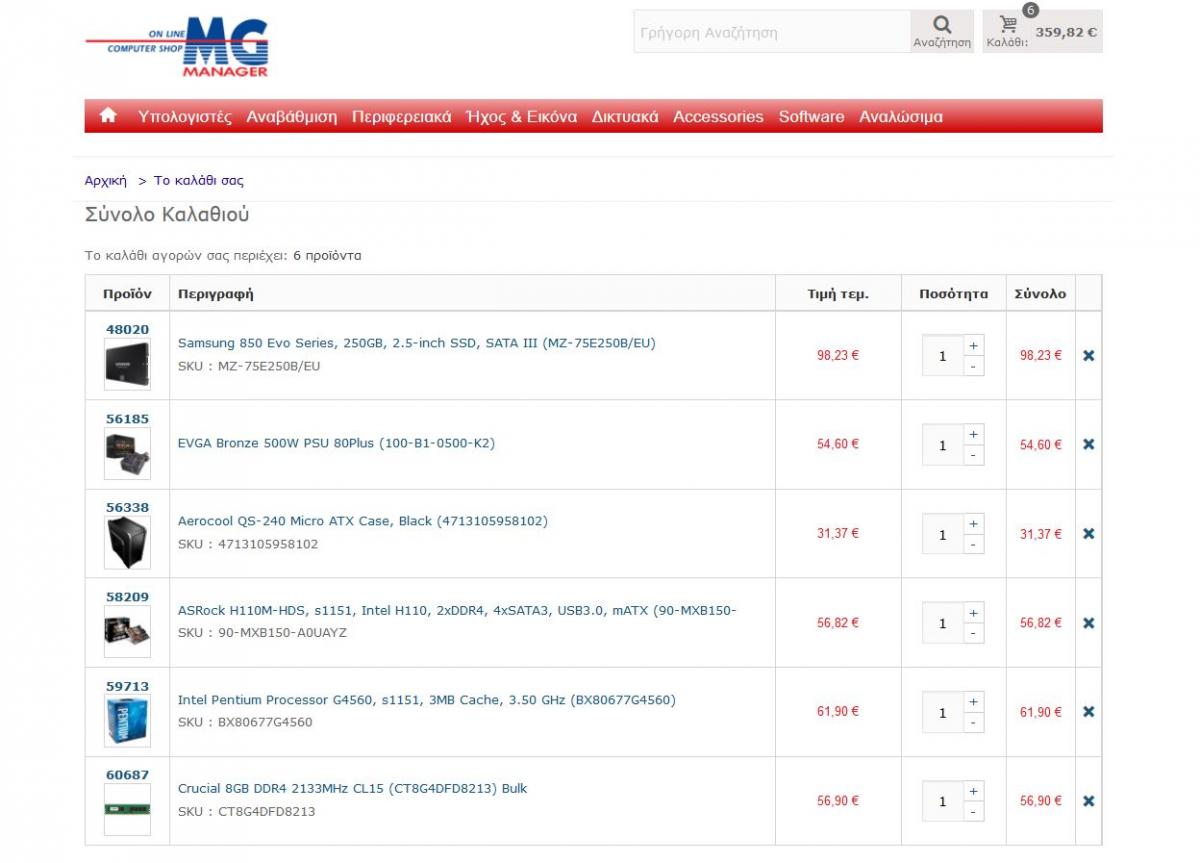Click the Samsung SSD product thumbnail
1200x863 pixels.
pos(127,365)
